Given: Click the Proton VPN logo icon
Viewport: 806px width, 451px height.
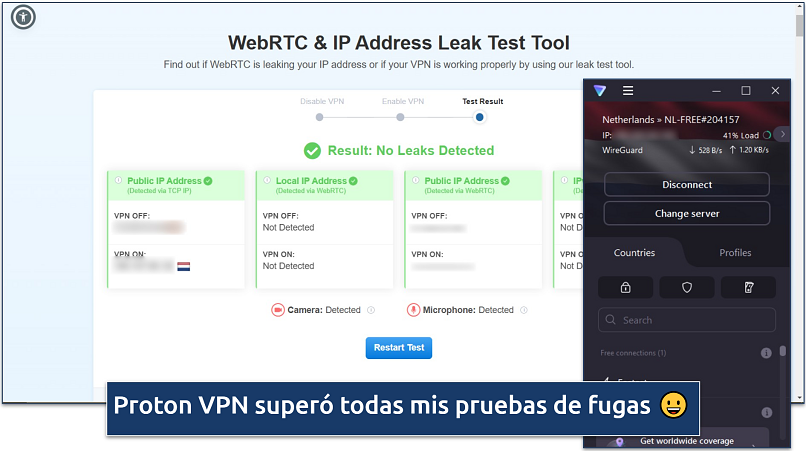Looking at the screenshot, I should [600, 91].
